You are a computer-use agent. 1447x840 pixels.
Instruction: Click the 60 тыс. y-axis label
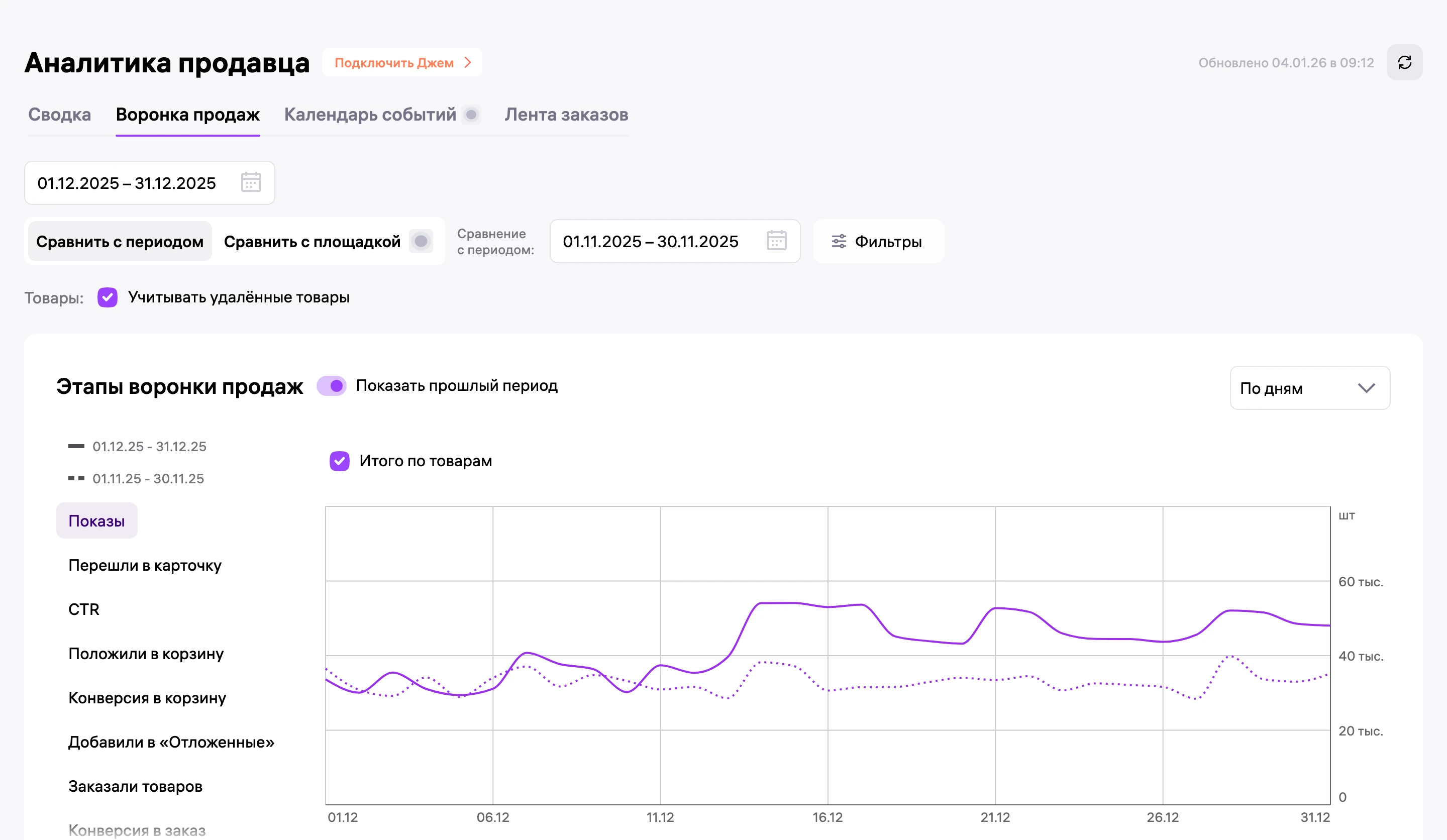(1361, 582)
